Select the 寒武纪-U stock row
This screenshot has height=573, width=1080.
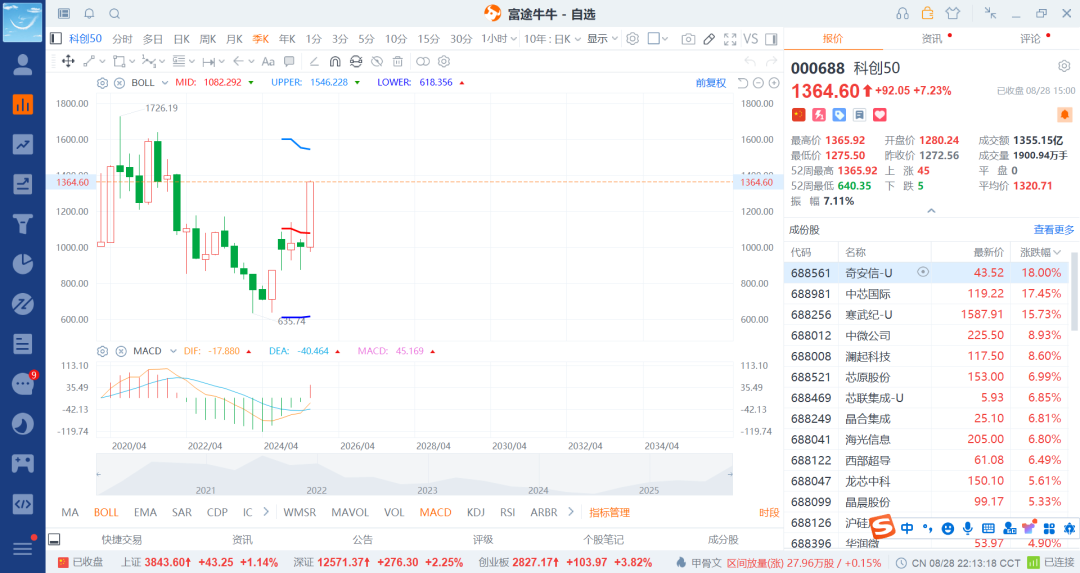pyautogui.click(x=926, y=314)
